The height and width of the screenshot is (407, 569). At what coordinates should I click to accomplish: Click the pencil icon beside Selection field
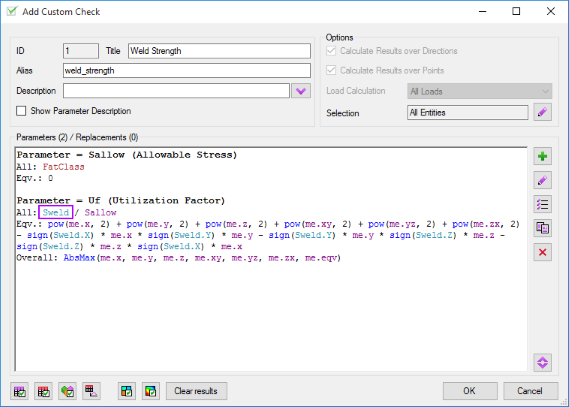pos(543,112)
